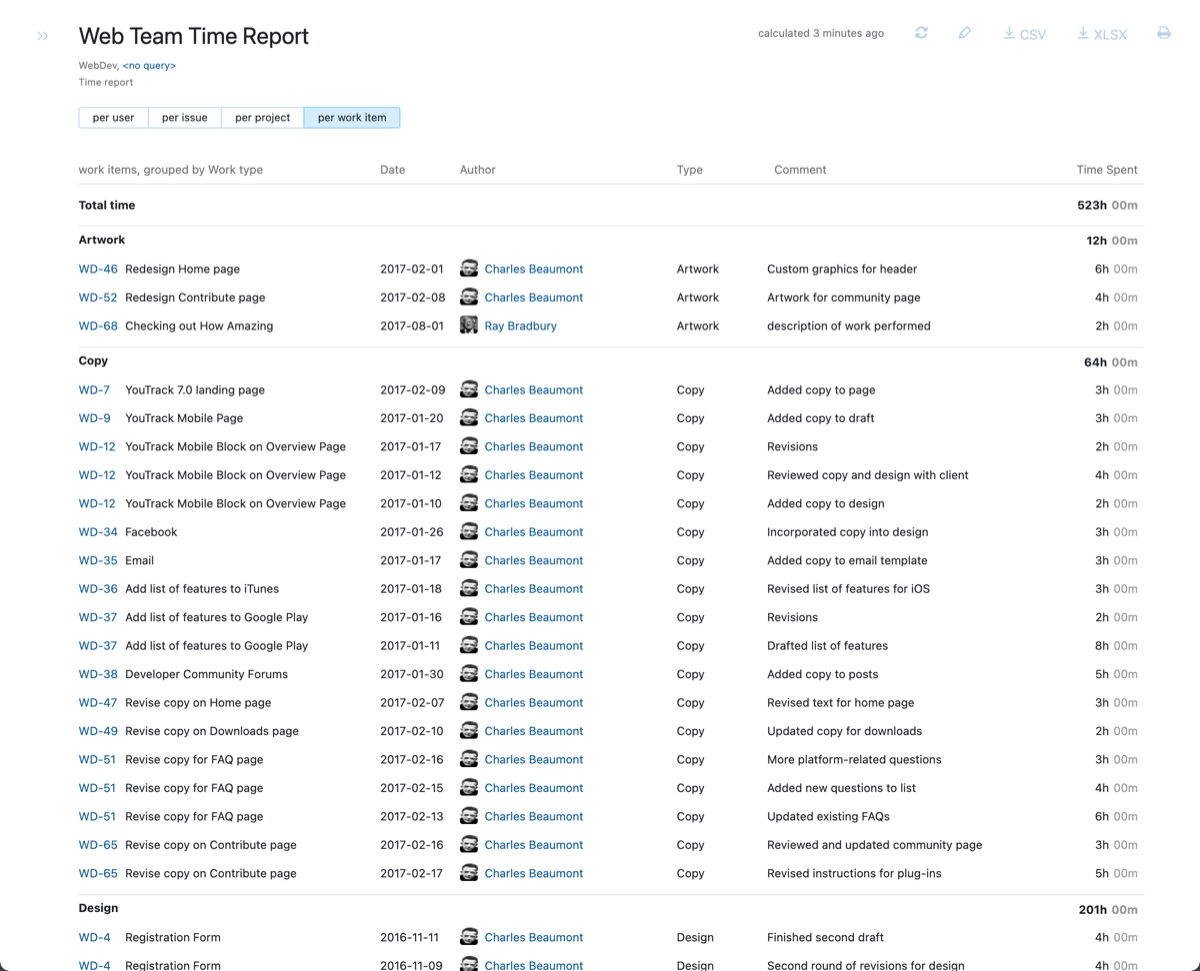Click Charles Beaumont's avatar on WD-46
Screen dimensions: 1200x971
[468, 268]
